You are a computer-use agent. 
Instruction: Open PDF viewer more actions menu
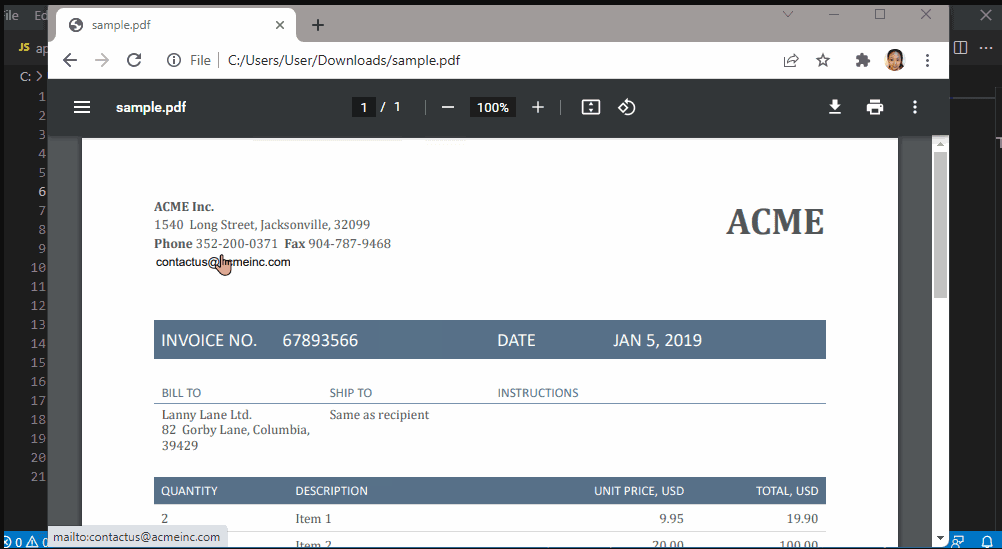click(914, 107)
